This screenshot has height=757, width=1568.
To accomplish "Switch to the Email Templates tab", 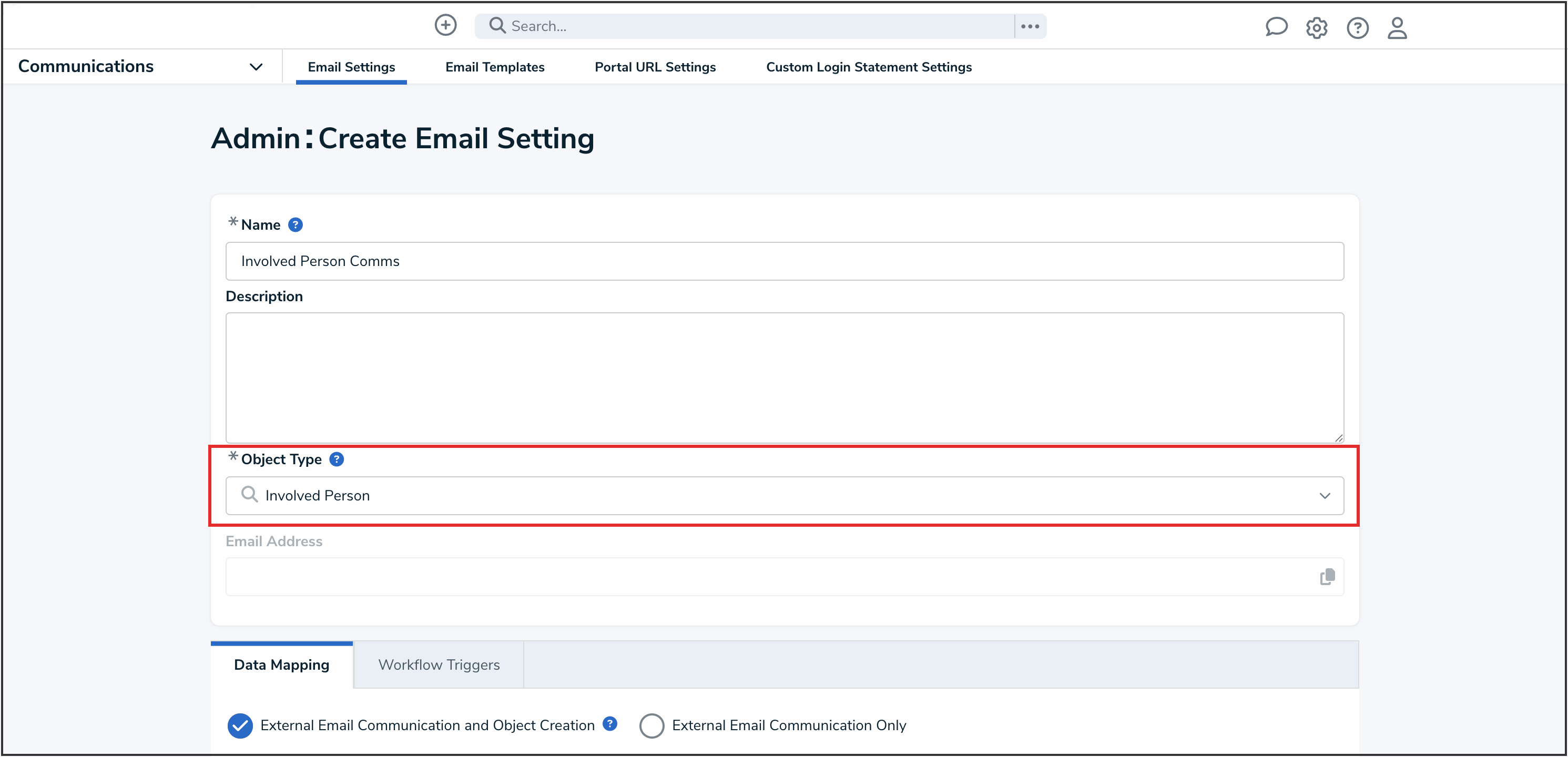I will coord(494,67).
